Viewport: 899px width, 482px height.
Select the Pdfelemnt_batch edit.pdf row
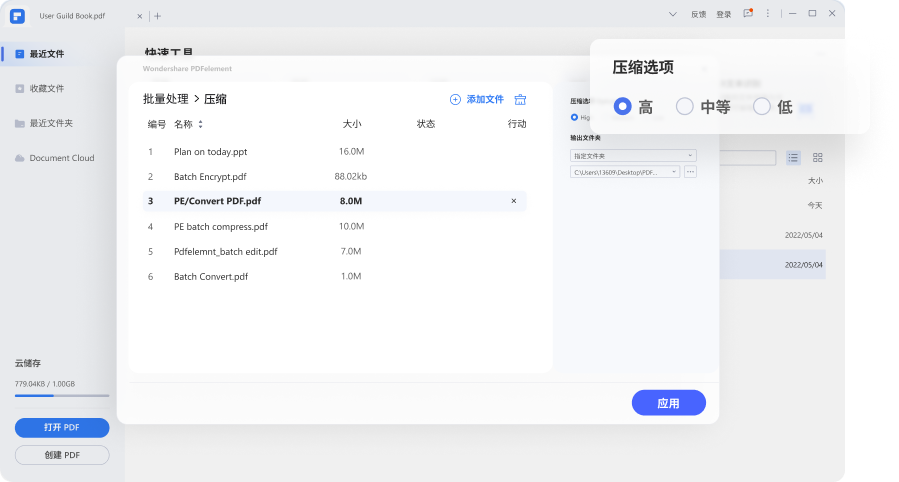(335, 252)
